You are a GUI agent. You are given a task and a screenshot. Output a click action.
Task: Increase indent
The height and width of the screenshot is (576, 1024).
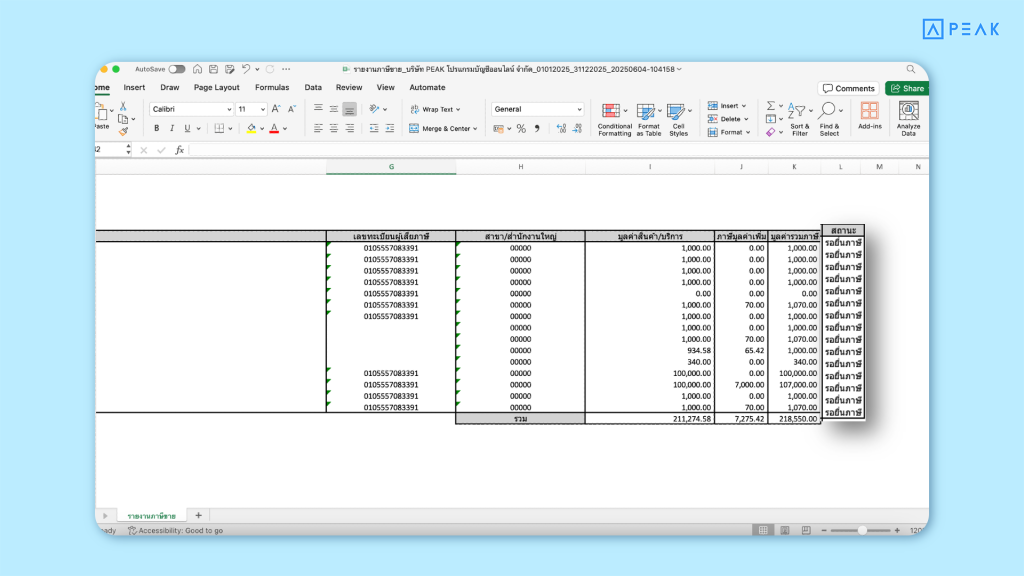(x=390, y=129)
